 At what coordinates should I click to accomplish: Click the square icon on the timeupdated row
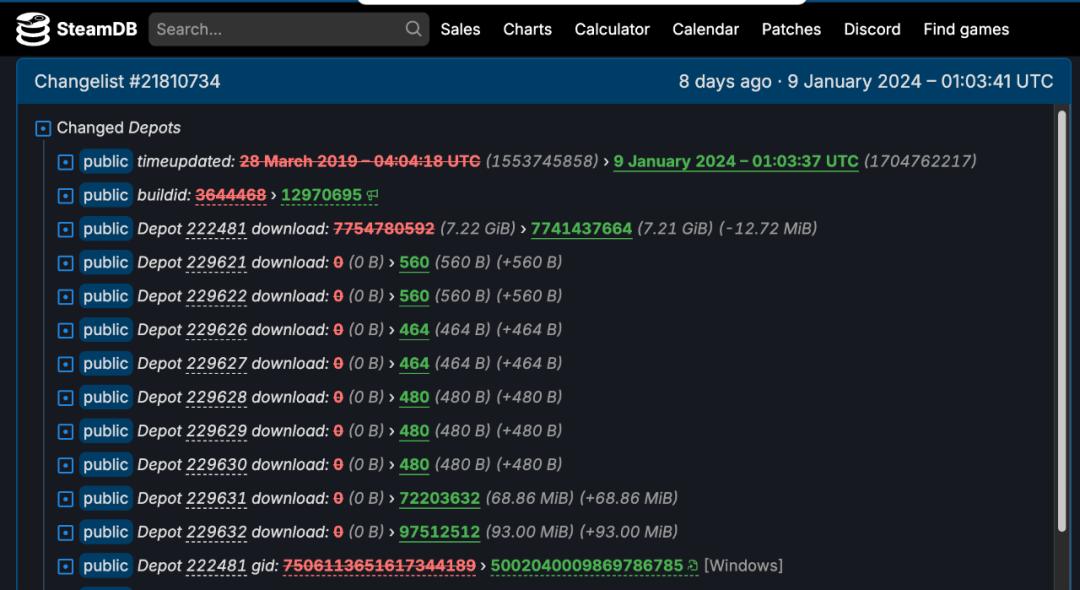pos(65,162)
